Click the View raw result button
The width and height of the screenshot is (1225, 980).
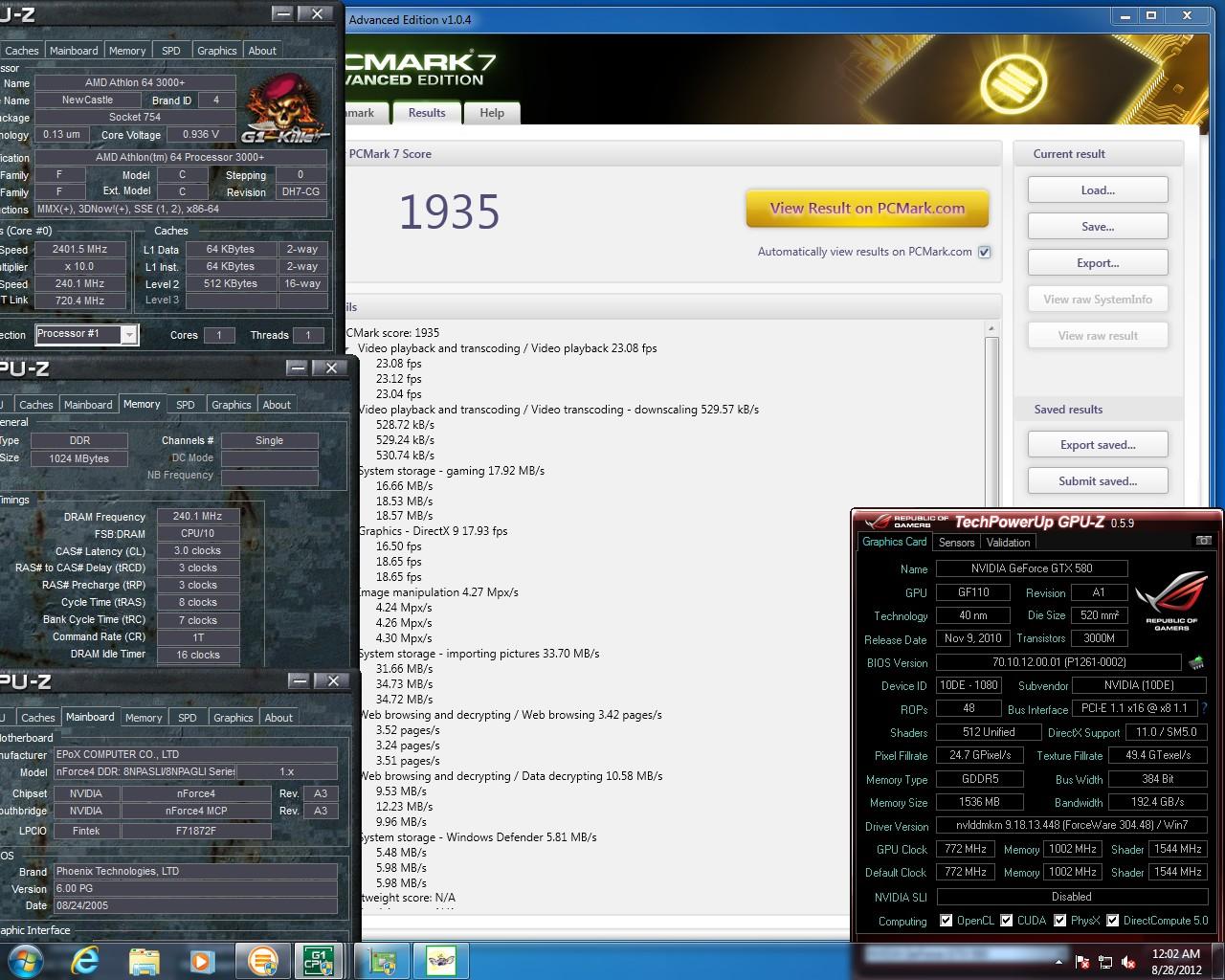[1098, 335]
